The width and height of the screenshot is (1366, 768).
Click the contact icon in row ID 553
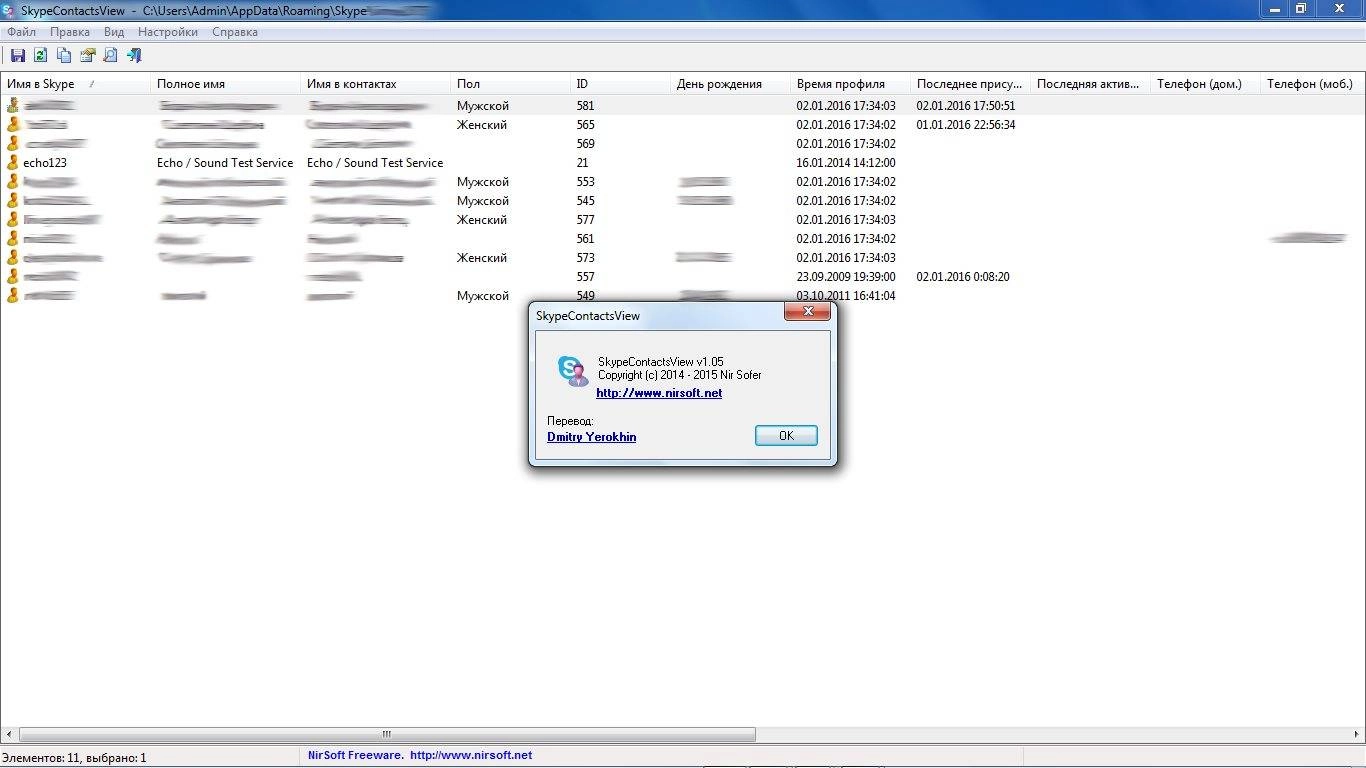[x=13, y=181]
